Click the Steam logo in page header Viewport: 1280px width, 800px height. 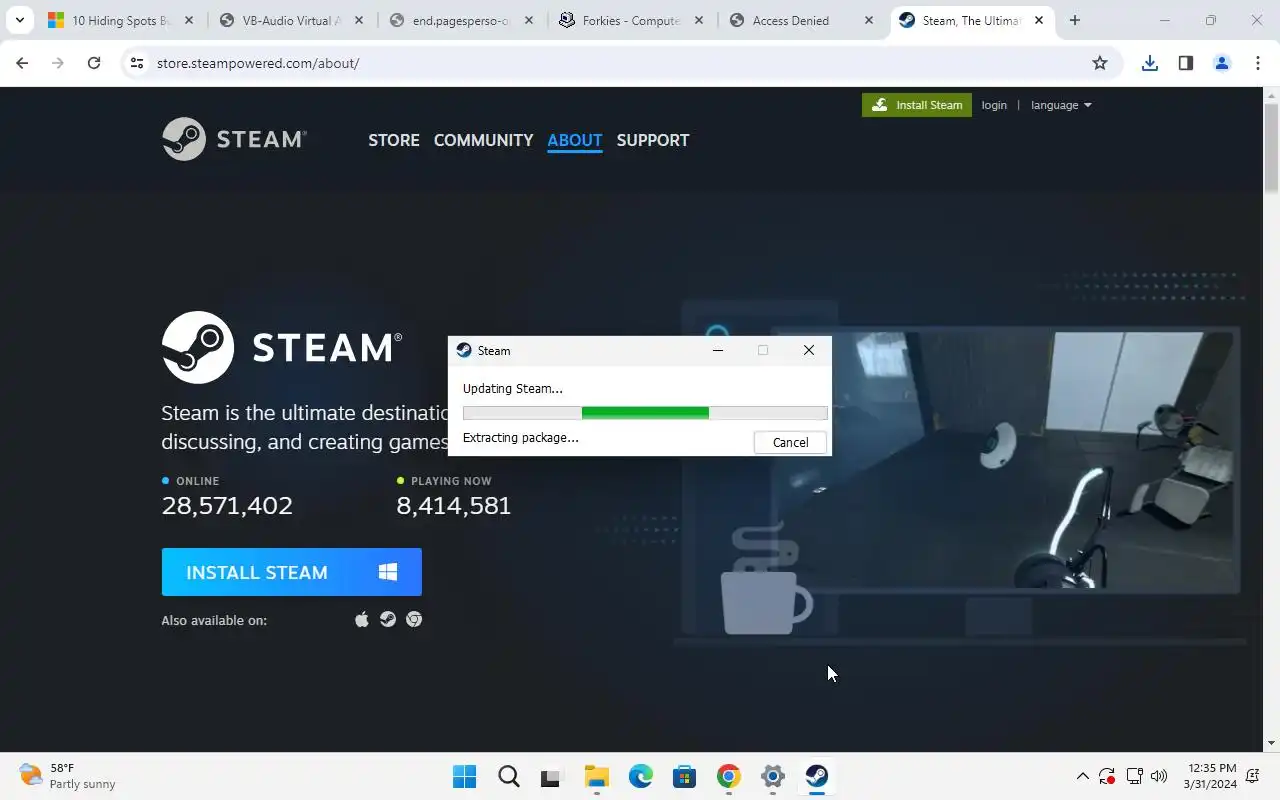point(234,139)
